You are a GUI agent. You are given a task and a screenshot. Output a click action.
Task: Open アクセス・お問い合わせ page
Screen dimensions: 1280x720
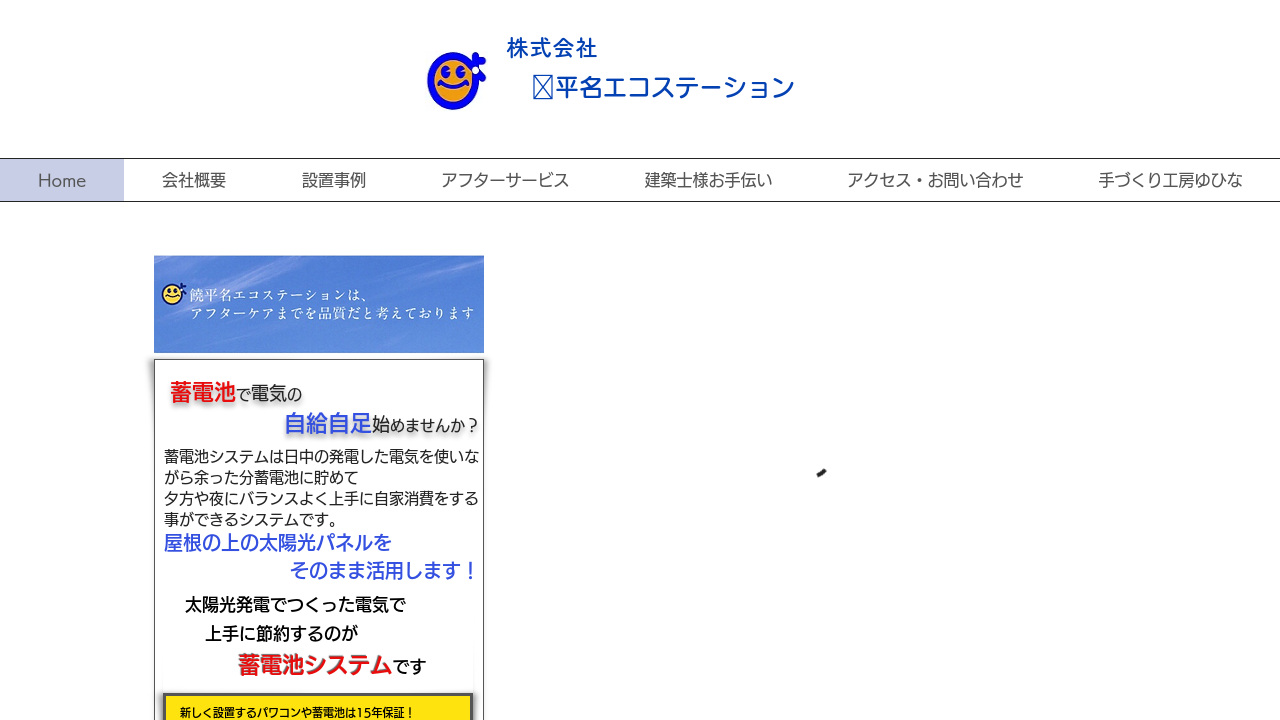(x=935, y=180)
